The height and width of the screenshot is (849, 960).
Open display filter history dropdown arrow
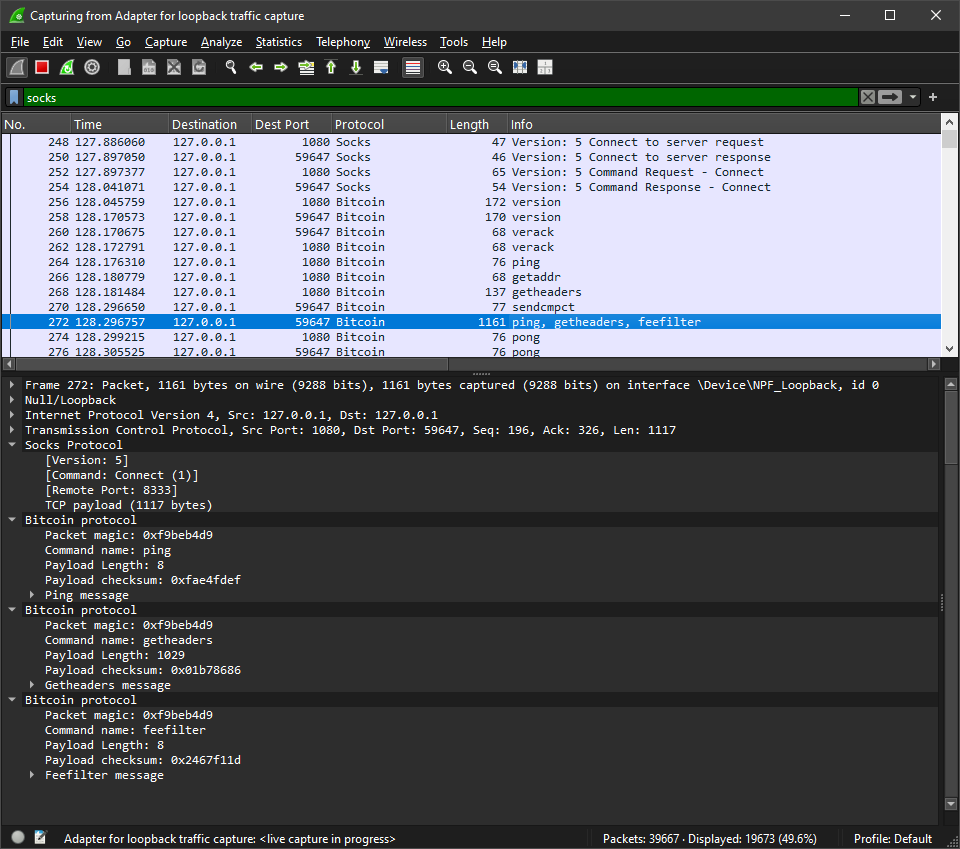click(913, 97)
